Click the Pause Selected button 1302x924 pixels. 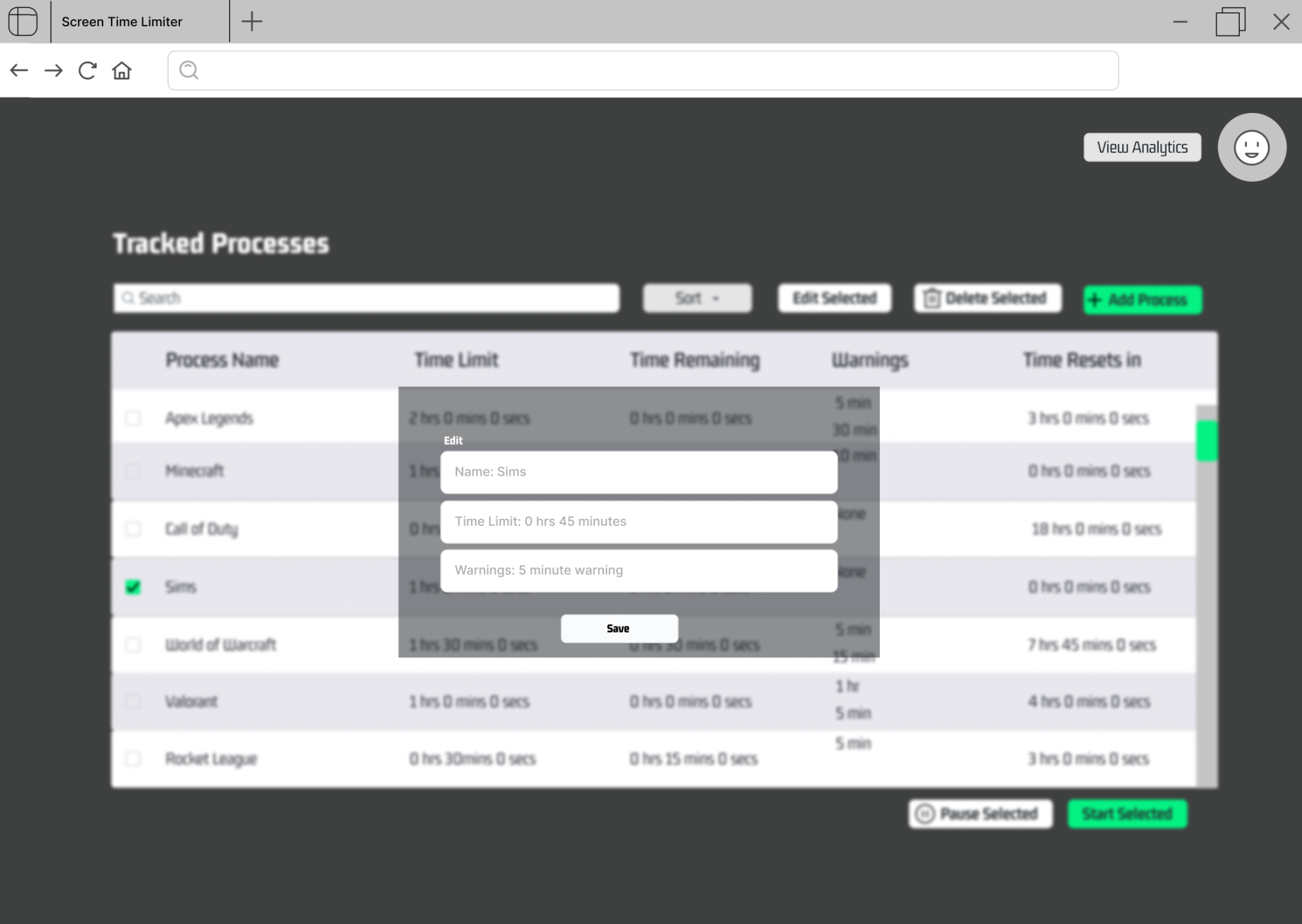pyautogui.click(x=980, y=814)
